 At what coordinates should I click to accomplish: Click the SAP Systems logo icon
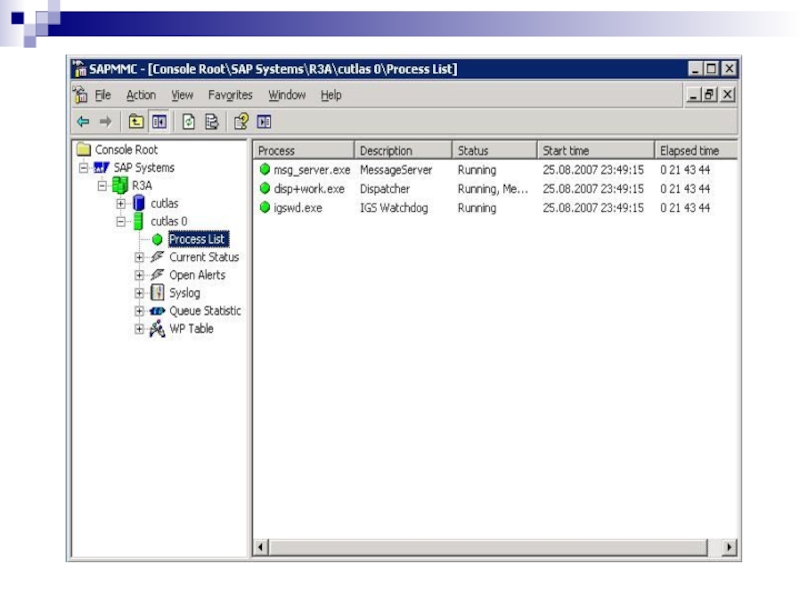click(x=102, y=167)
